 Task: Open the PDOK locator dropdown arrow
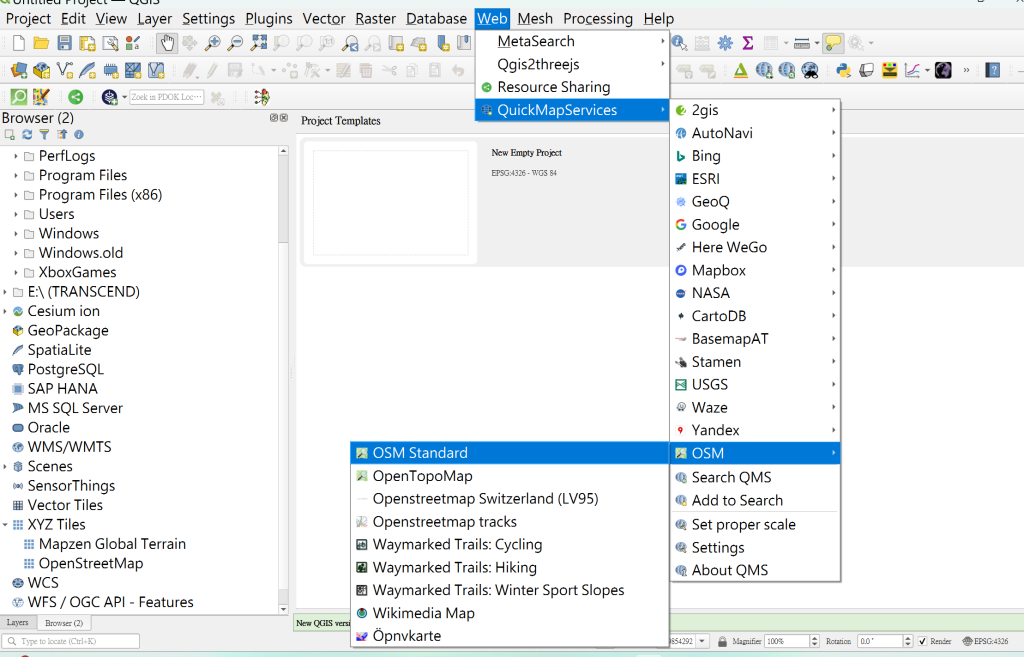click(124, 97)
